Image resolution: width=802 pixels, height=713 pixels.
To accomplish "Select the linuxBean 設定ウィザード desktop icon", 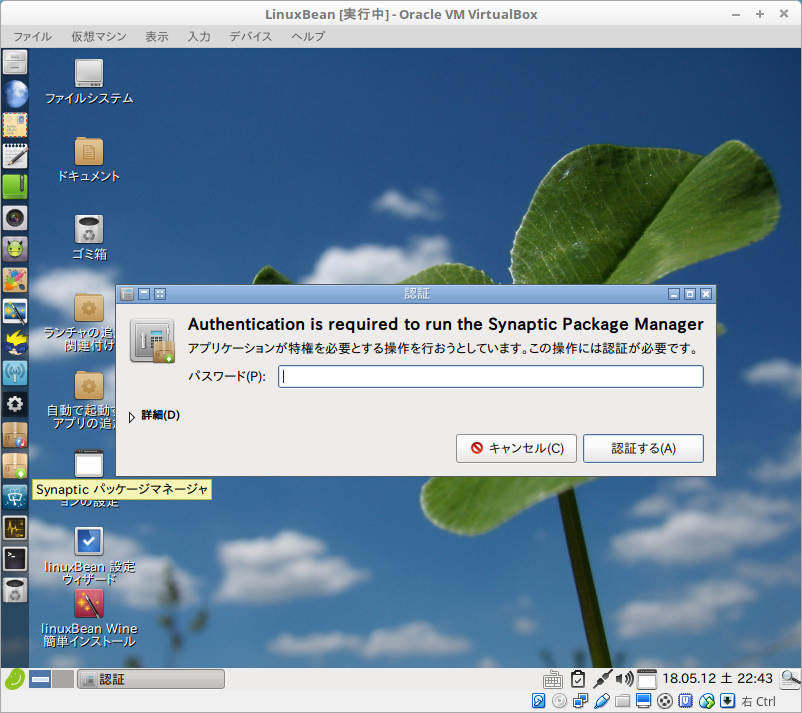I will (x=89, y=556).
